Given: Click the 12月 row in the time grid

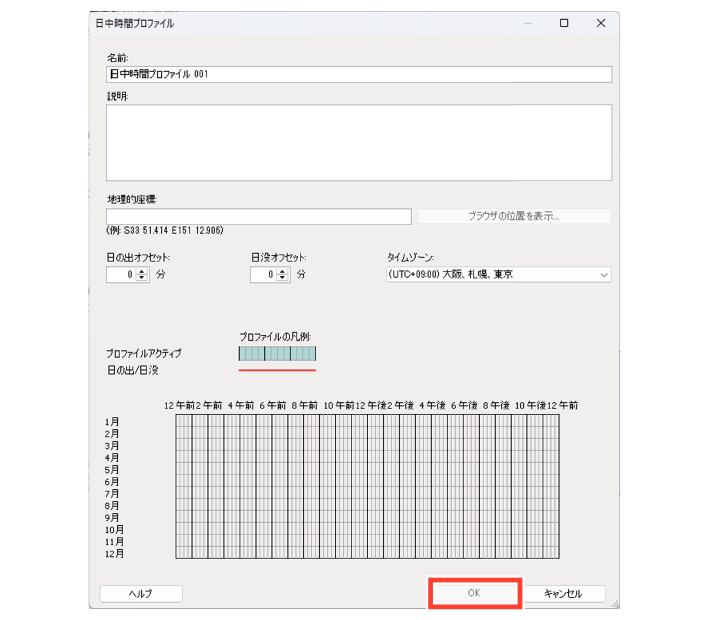Looking at the screenshot, I should 366,553.
